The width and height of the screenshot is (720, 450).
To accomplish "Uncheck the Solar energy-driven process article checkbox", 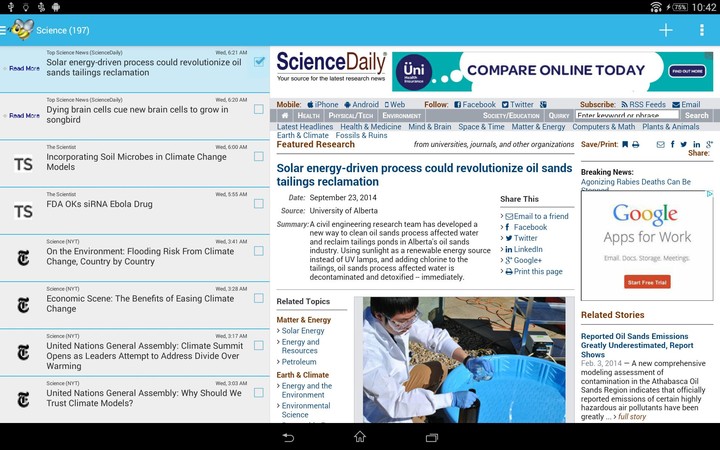I will (259, 62).
